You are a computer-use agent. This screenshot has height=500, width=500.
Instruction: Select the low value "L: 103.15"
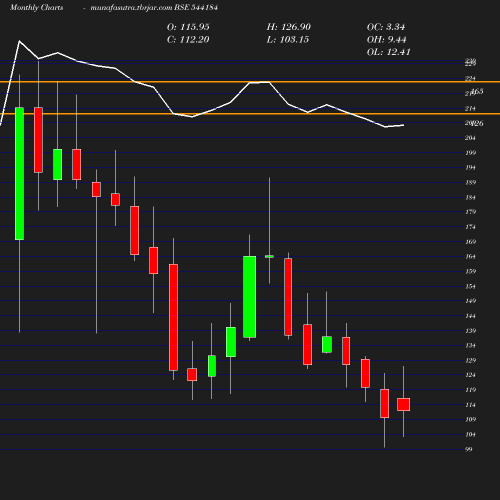pos(288,40)
